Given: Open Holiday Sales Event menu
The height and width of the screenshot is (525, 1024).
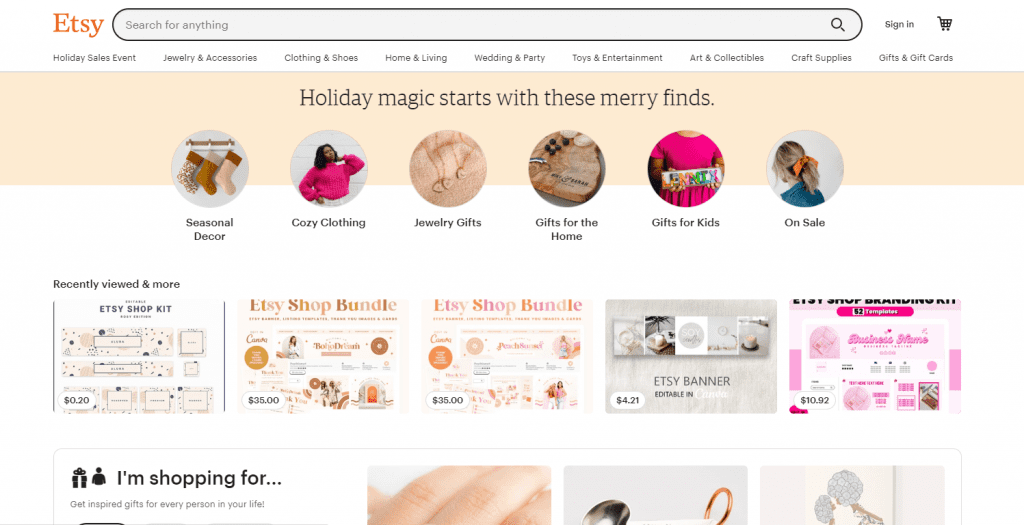Looking at the screenshot, I should click(x=95, y=57).
